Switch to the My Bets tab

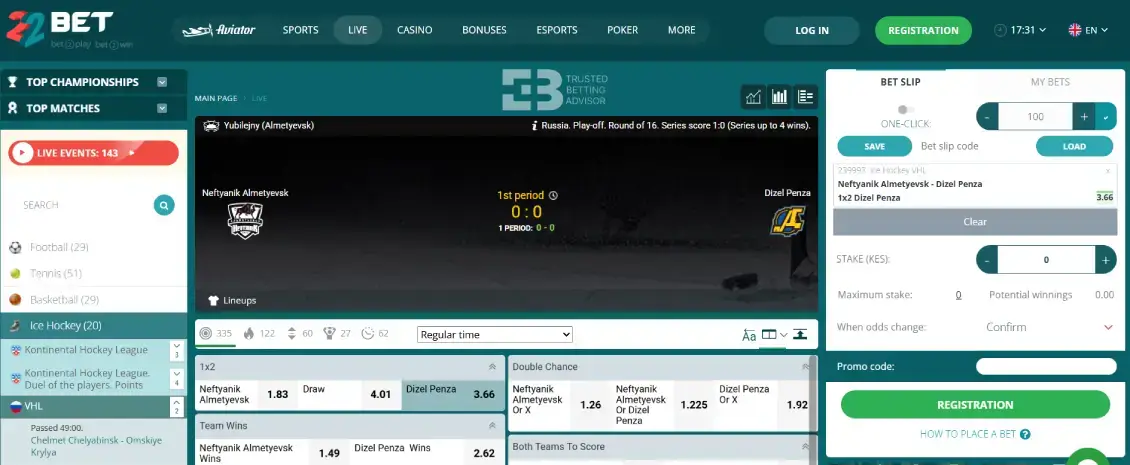(x=1049, y=82)
